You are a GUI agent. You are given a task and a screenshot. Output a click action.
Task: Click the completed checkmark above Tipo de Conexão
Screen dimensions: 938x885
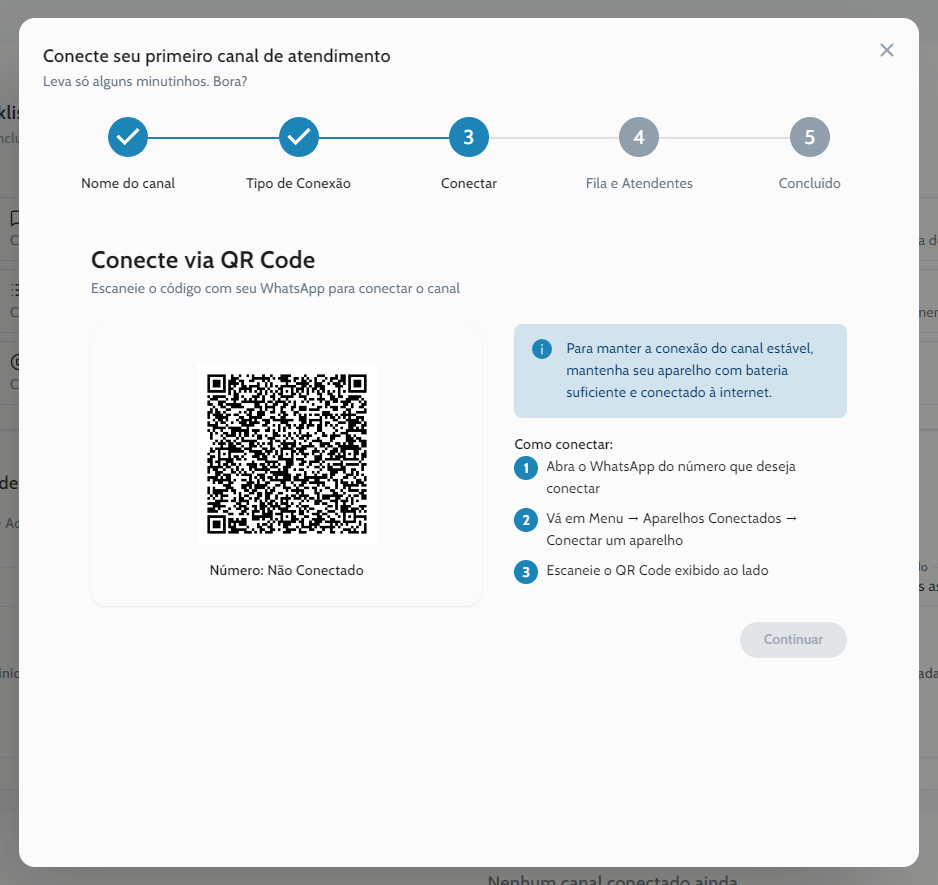(298, 137)
